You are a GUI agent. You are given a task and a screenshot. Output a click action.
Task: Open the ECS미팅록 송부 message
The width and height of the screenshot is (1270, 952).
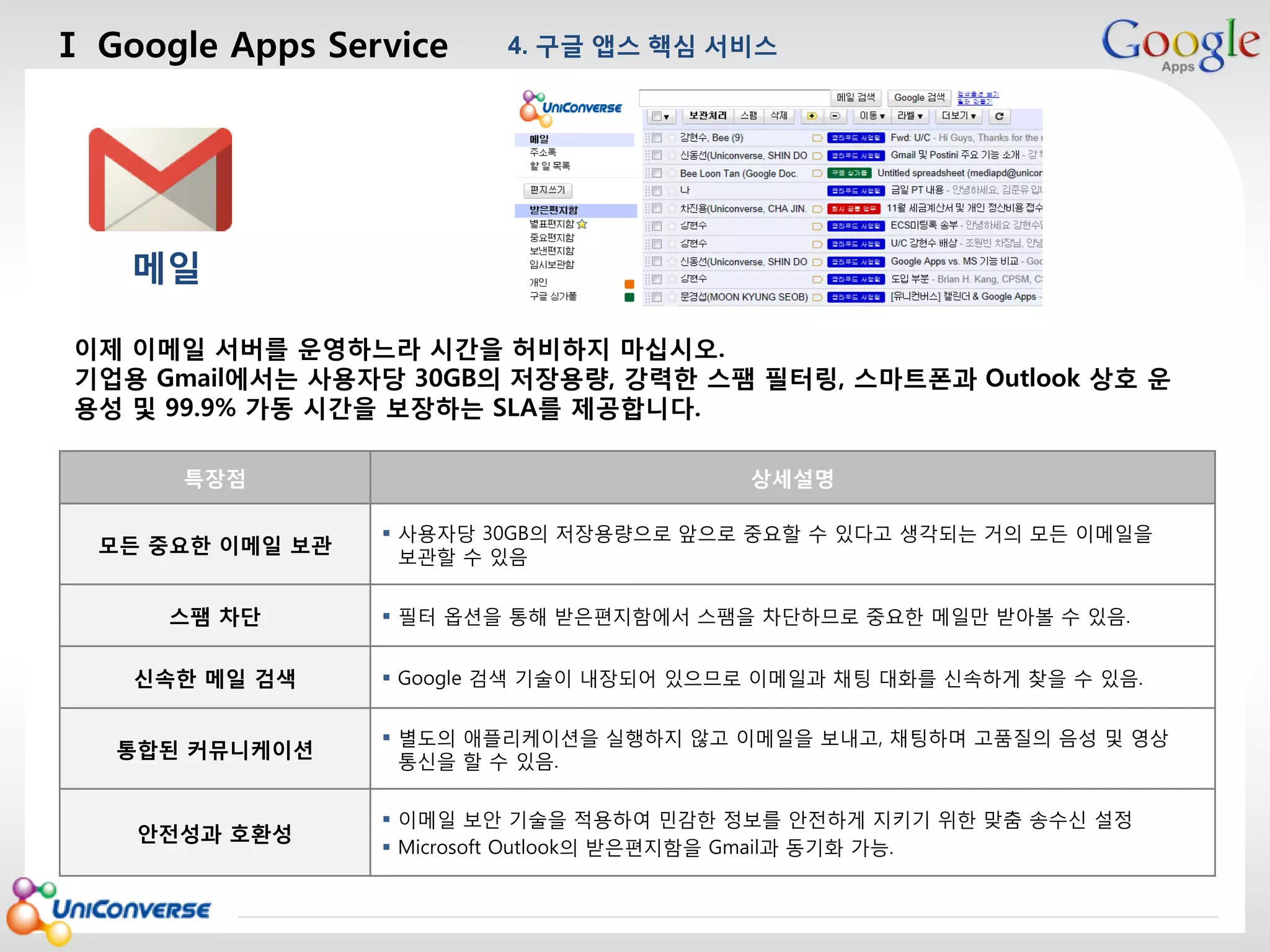click(x=924, y=226)
